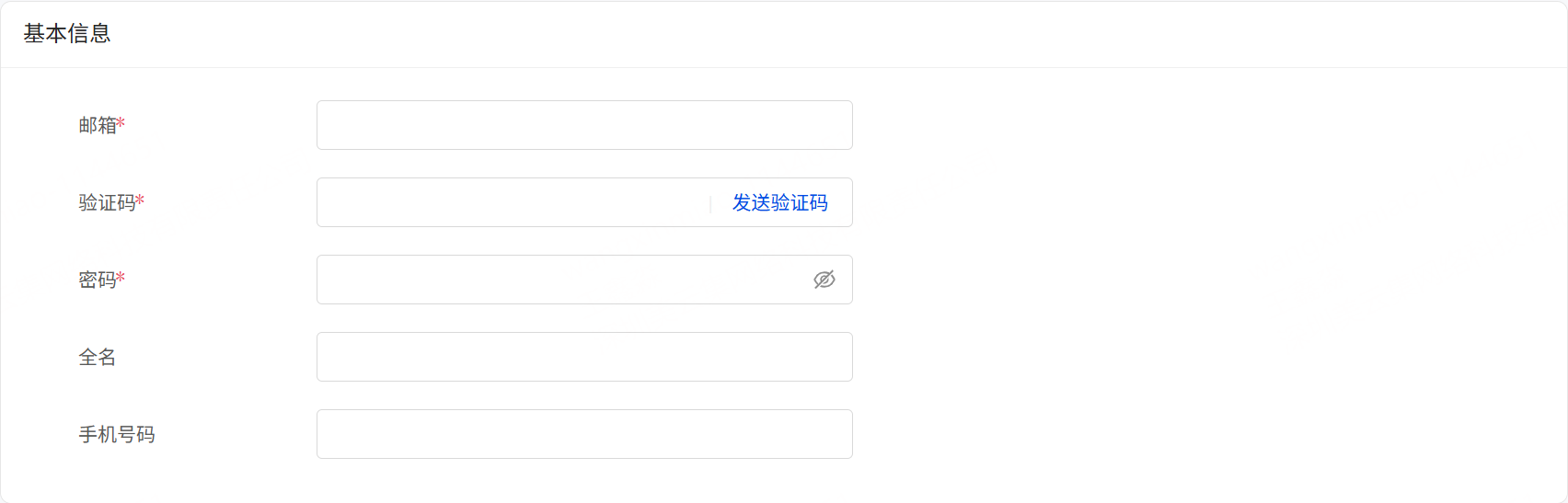Select the 密码 password input field

click(561, 280)
